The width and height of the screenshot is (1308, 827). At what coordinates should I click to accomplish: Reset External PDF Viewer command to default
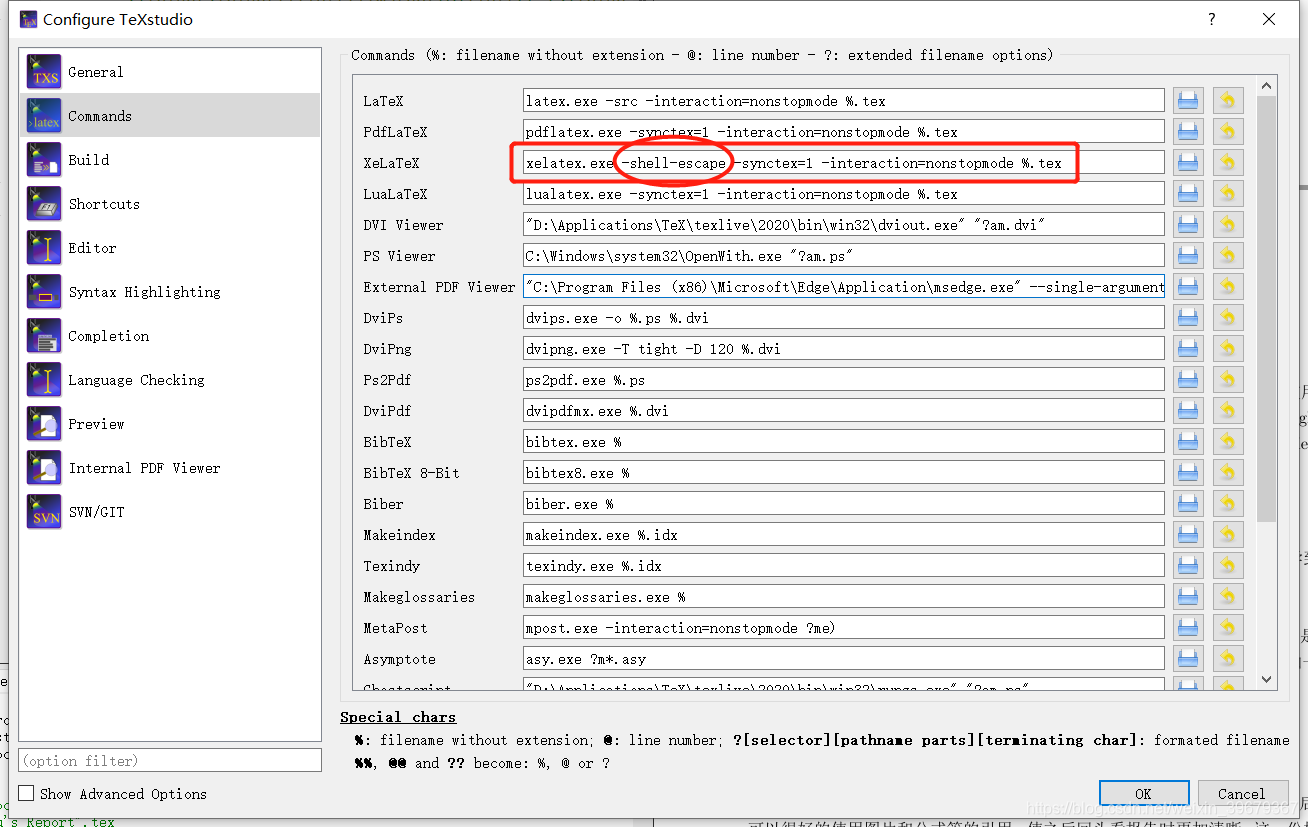pos(1227,286)
